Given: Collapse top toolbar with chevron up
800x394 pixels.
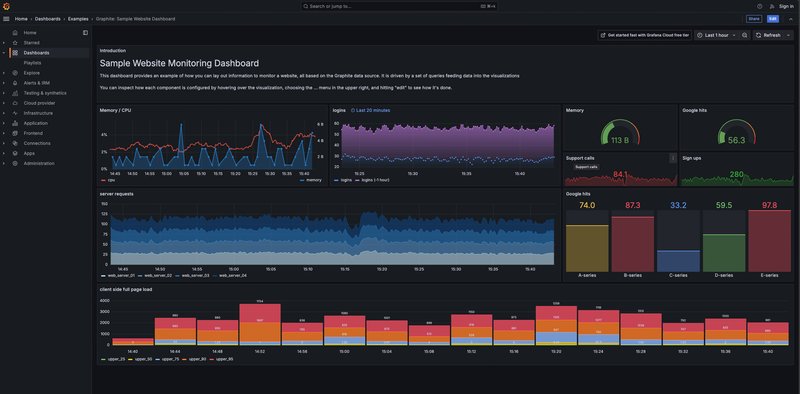Looking at the screenshot, I should (x=790, y=19).
